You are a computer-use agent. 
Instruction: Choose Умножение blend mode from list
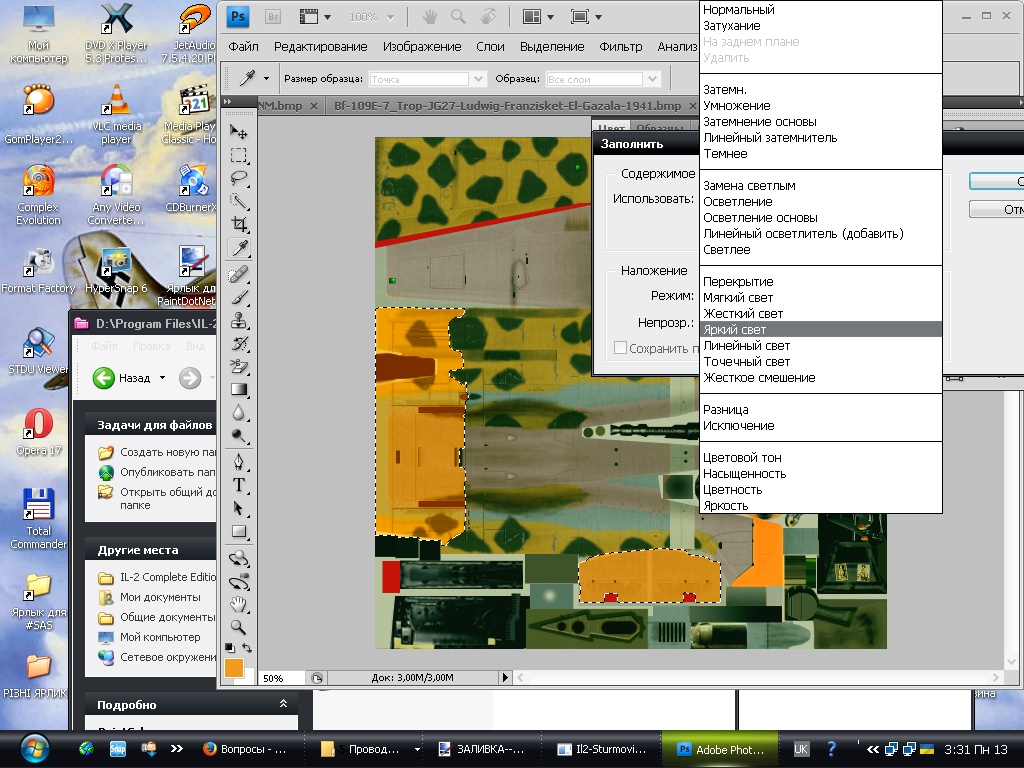tap(737, 106)
